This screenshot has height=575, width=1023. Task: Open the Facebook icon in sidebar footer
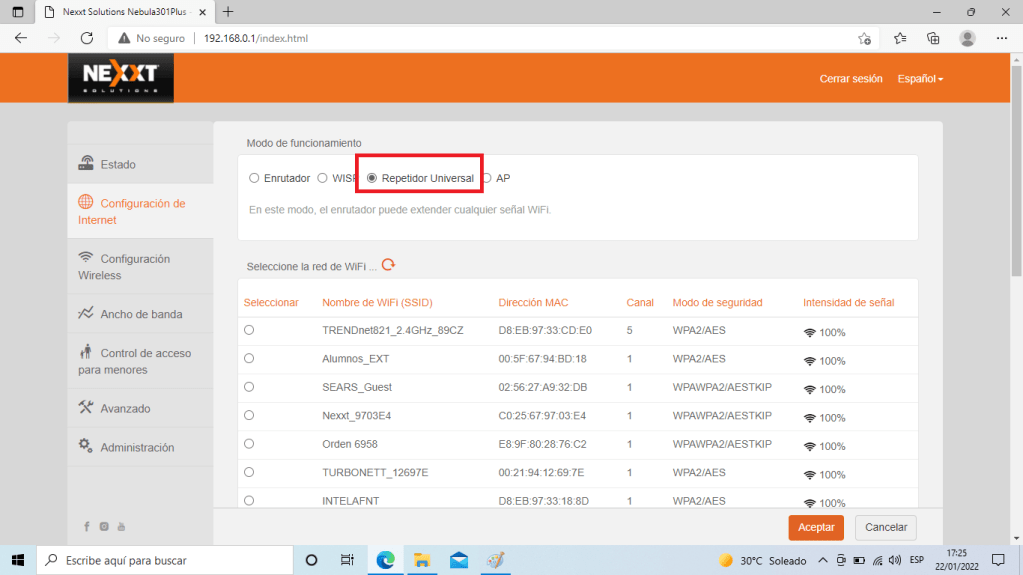(x=87, y=526)
